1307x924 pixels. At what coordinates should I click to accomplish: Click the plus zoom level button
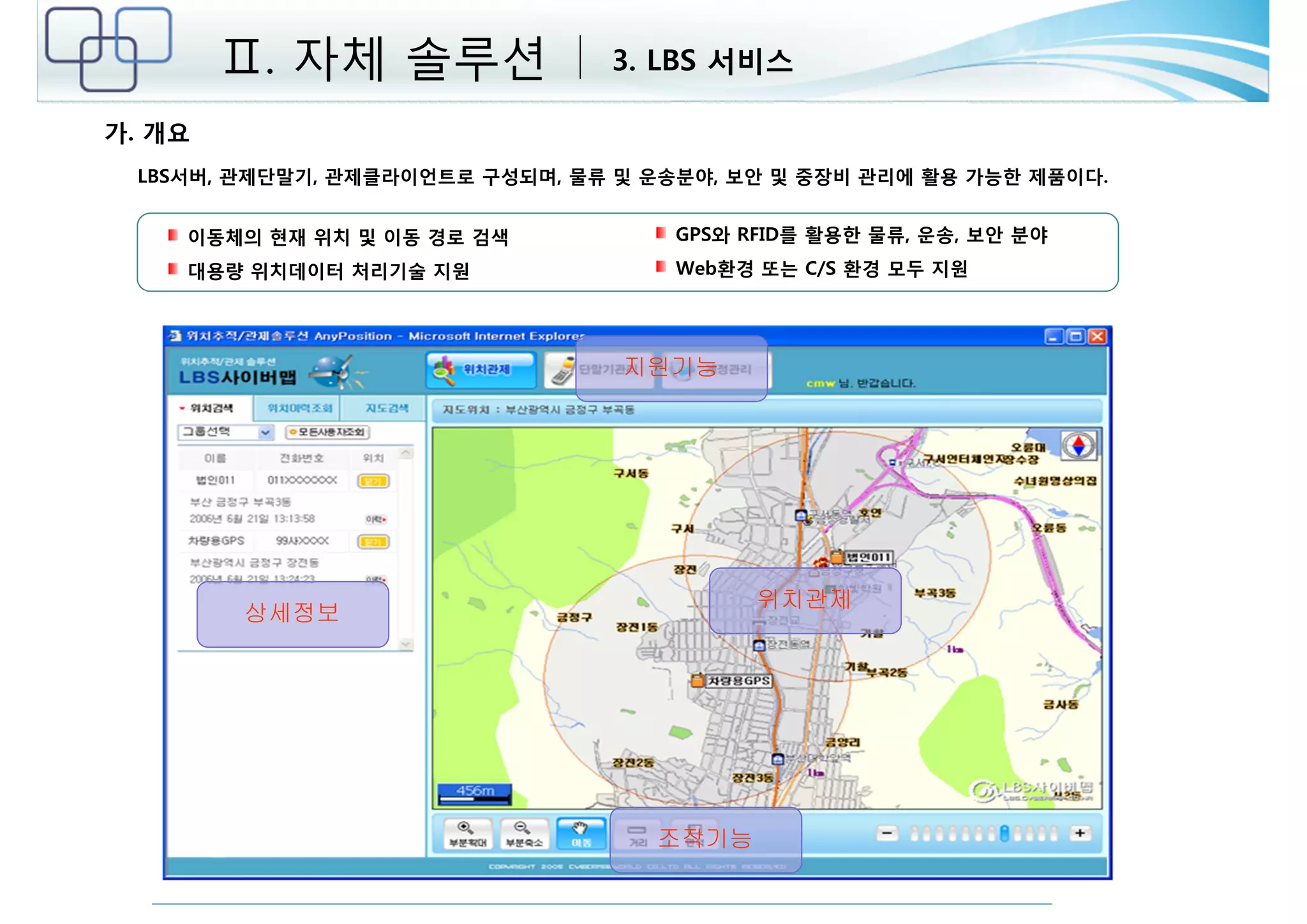click(1080, 833)
